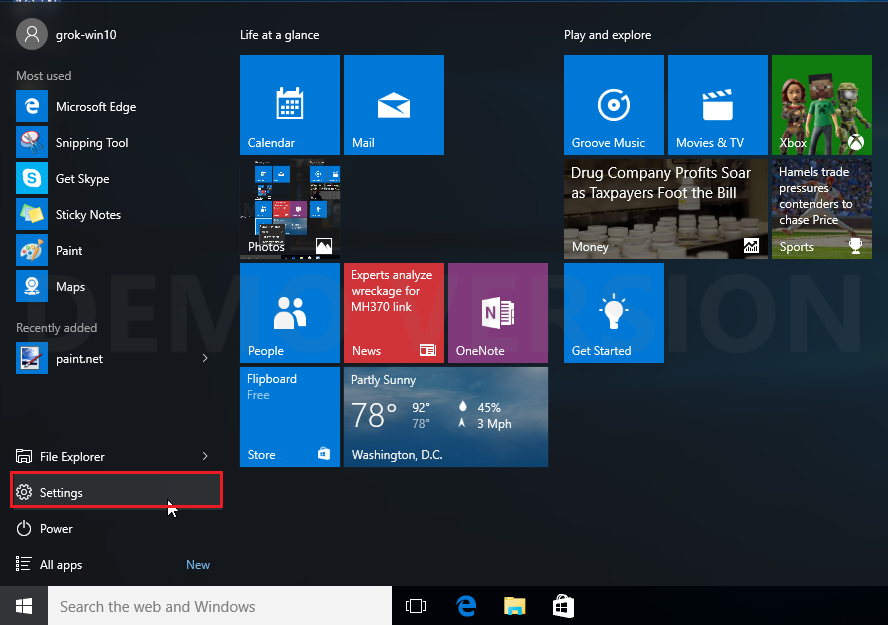Open the Xbox tile

[822, 105]
